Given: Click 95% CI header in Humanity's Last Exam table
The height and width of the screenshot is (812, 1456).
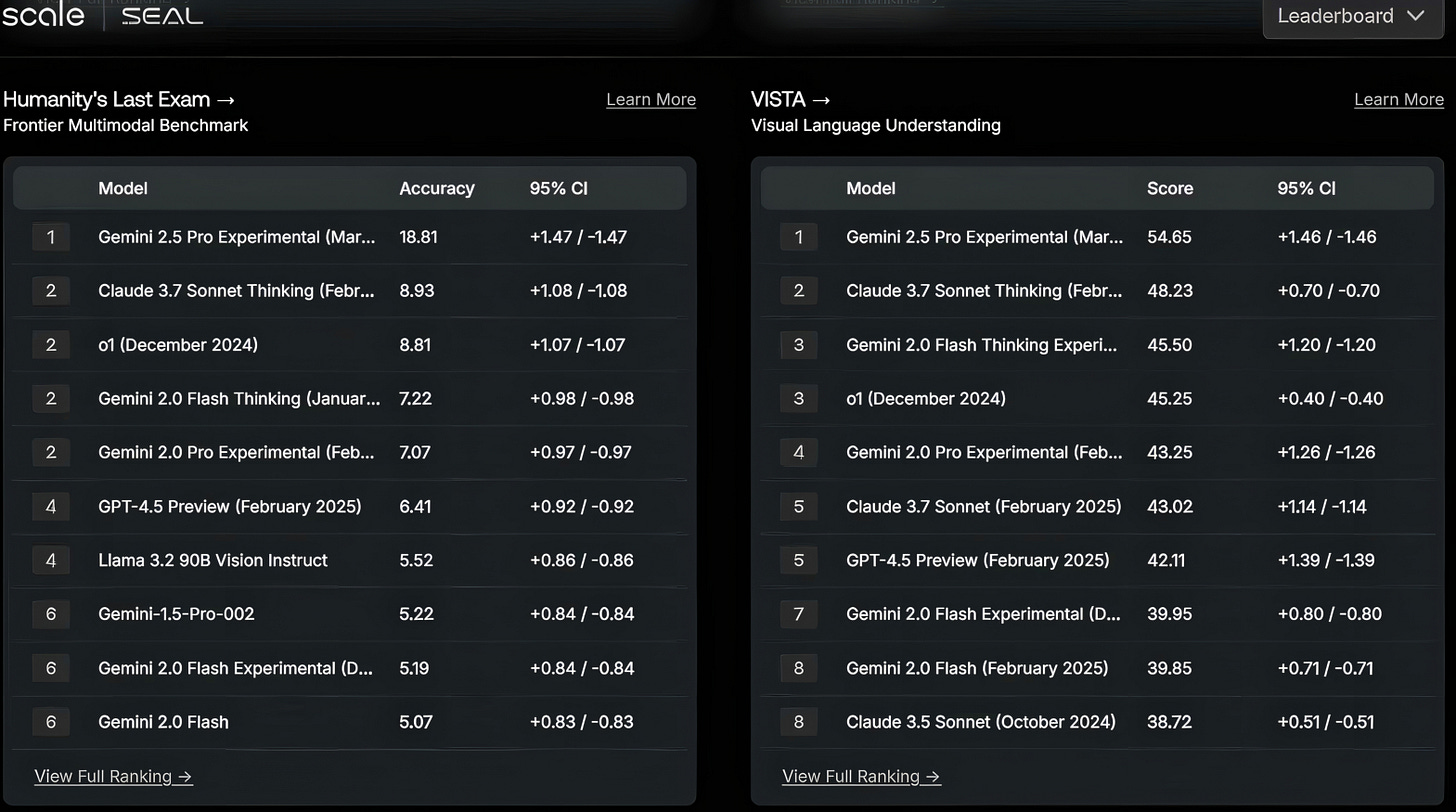Looking at the screenshot, I should click(559, 188).
